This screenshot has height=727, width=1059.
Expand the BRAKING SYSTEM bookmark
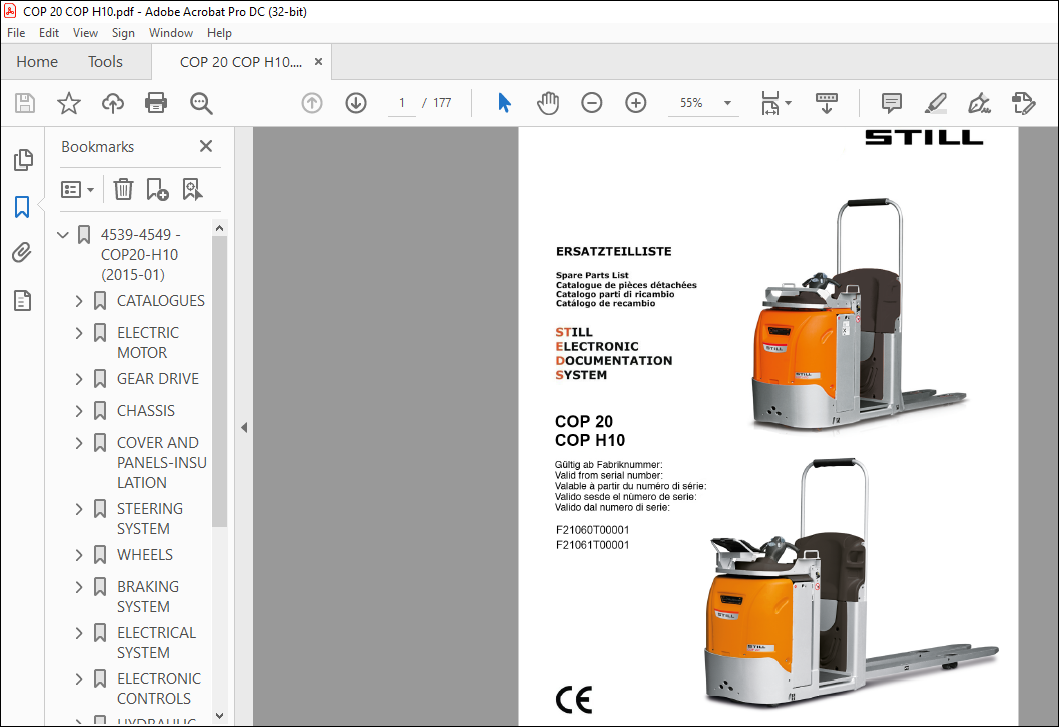point(79,586)
